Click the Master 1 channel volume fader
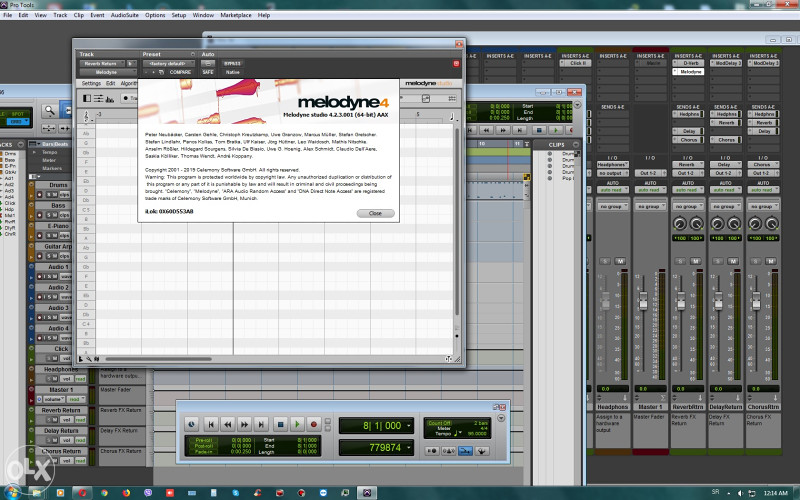The height and width of the screenshot is (500, 800). (x=643, y=301)
